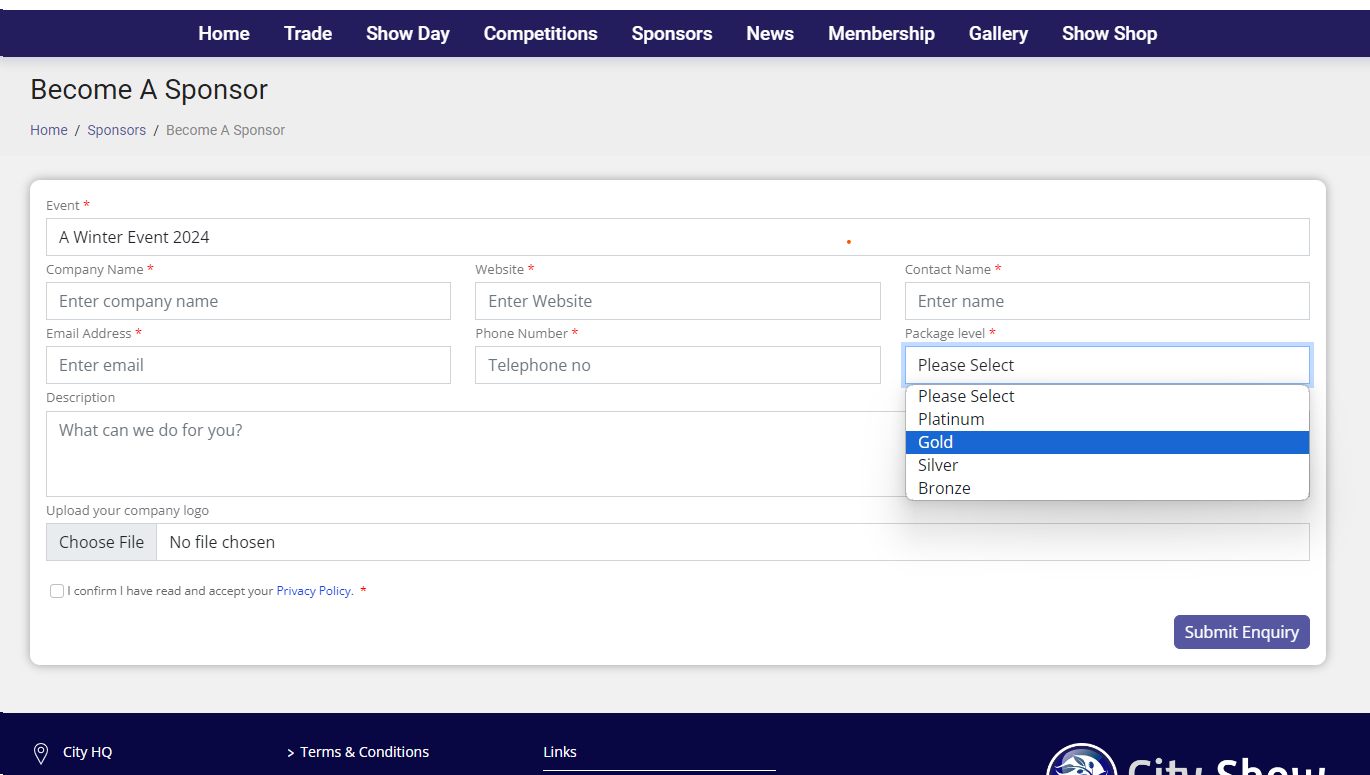Click the Sponsors breadcrumb link
This screenshot has height=775, width=1370.
pyautogui.click(x=116, y=130)
